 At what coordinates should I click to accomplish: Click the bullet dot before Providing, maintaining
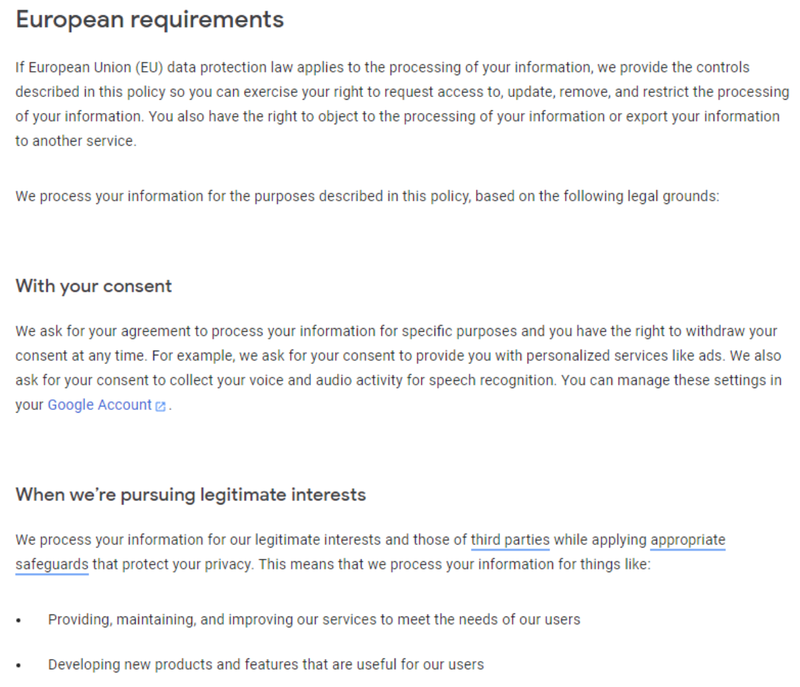(x=19, y=621)
